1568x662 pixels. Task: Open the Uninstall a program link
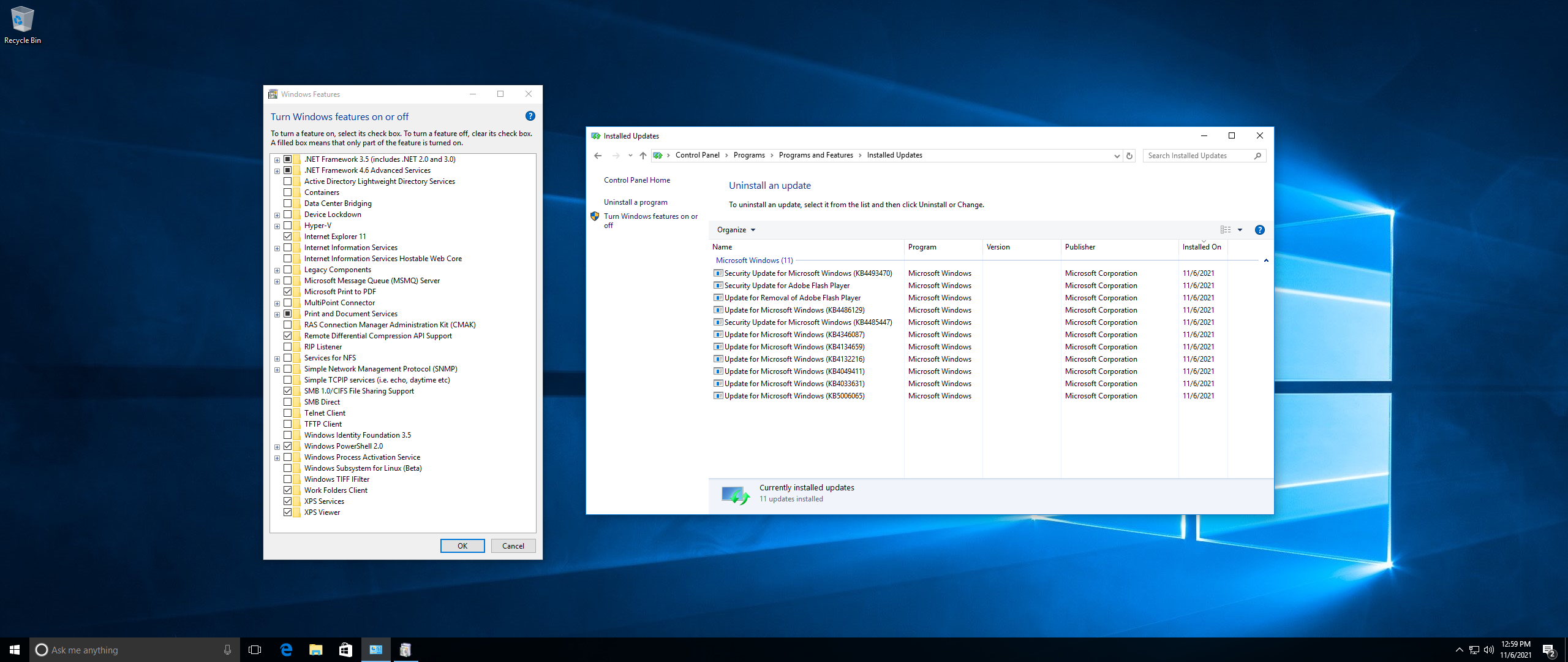(636, 202)
